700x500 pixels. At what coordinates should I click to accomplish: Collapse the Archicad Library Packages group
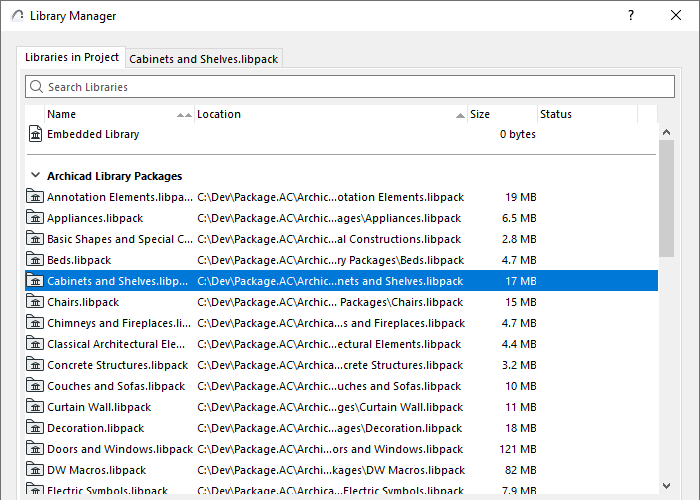[x=35, y=176]
